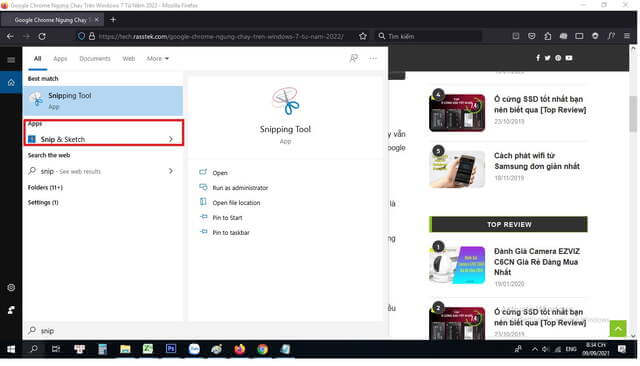The width and height of the screenshot is (640, 366).
Task: Click the home icon in search sidebar
Action: [x=11, y=82]
